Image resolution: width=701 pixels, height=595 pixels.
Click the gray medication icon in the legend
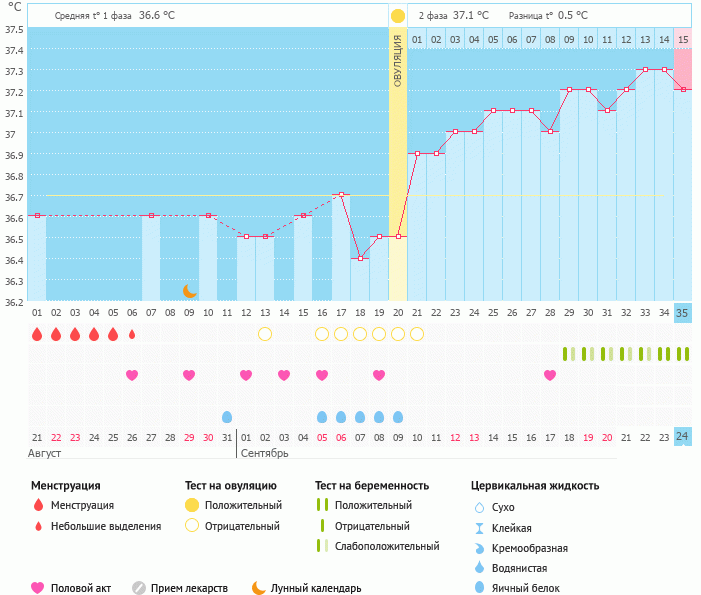click(x=139, y=588)
